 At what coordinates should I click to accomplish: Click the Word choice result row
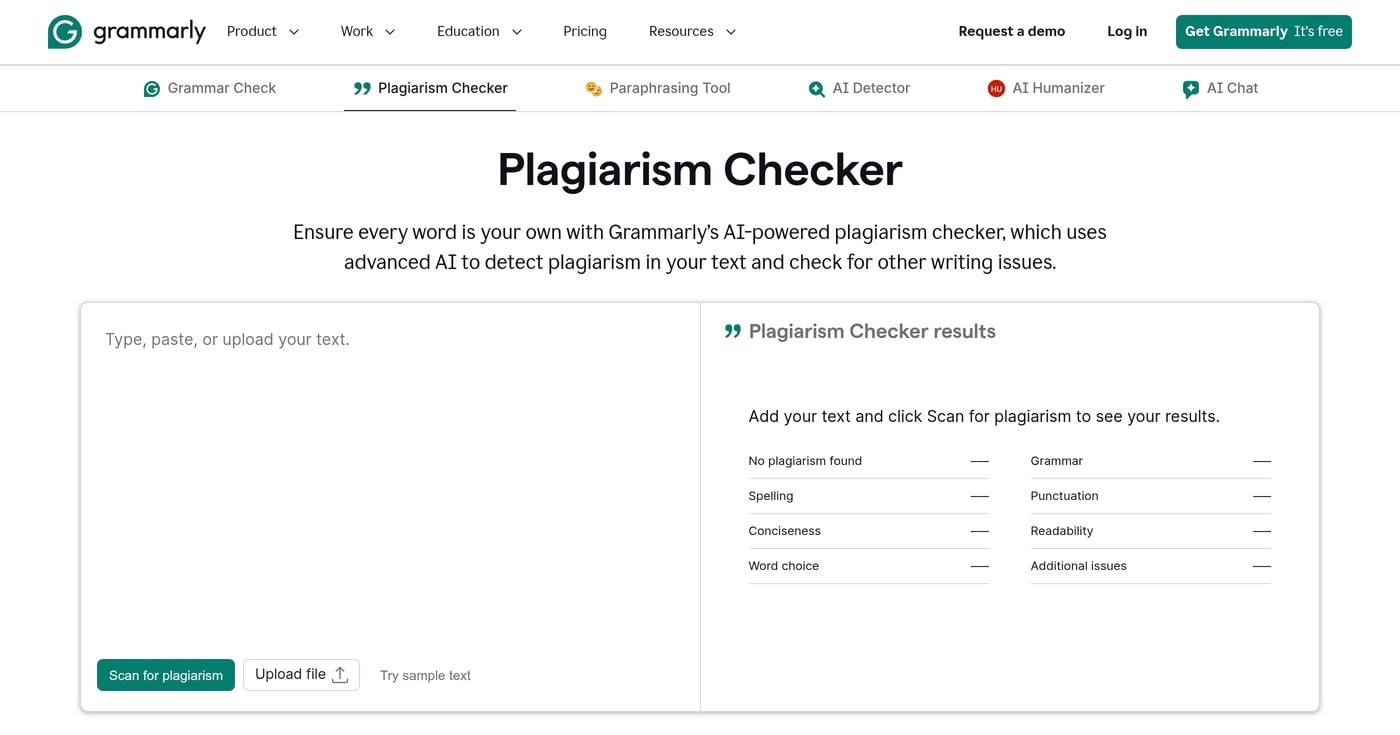(868, 566)
